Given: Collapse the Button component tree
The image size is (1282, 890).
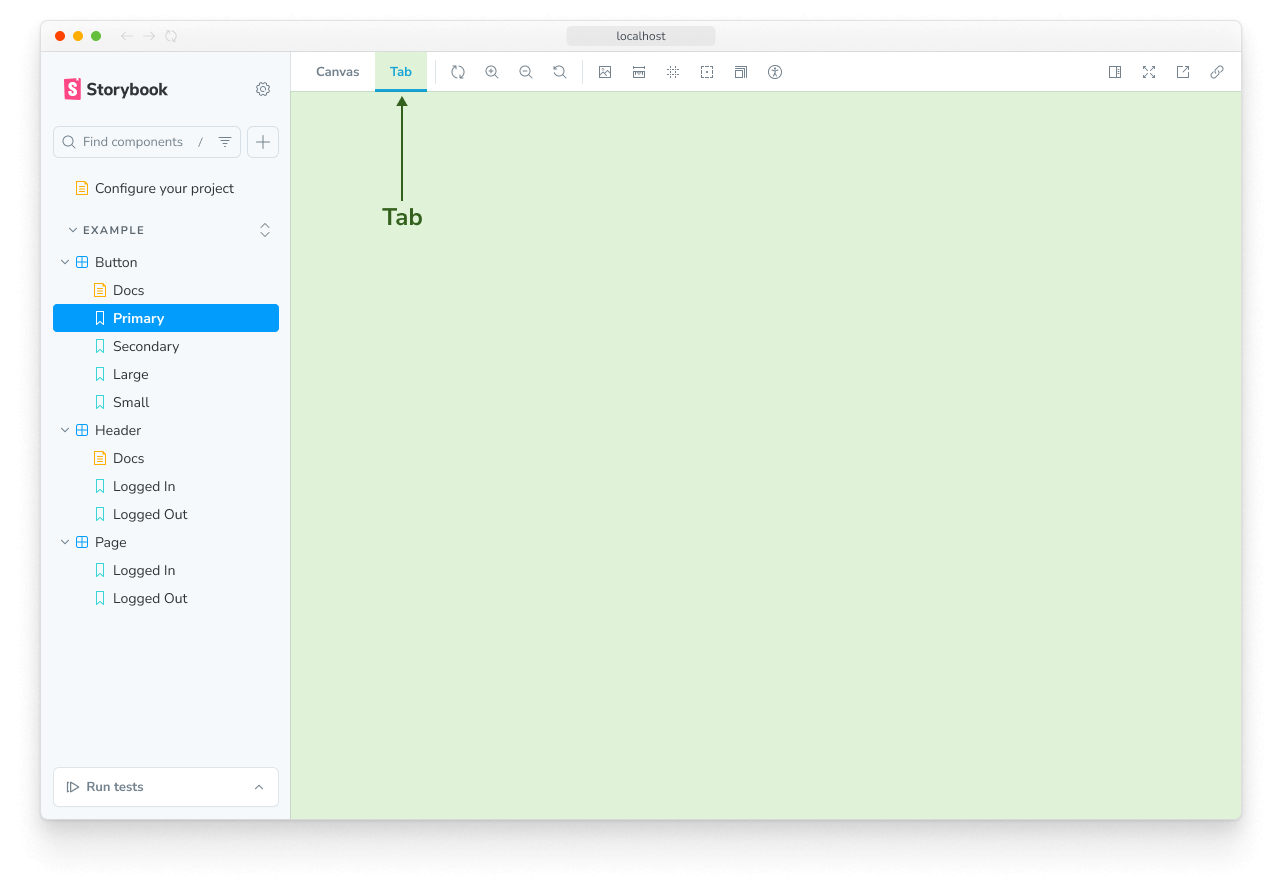Looking at the screenshot, I should tap(65, 262).
